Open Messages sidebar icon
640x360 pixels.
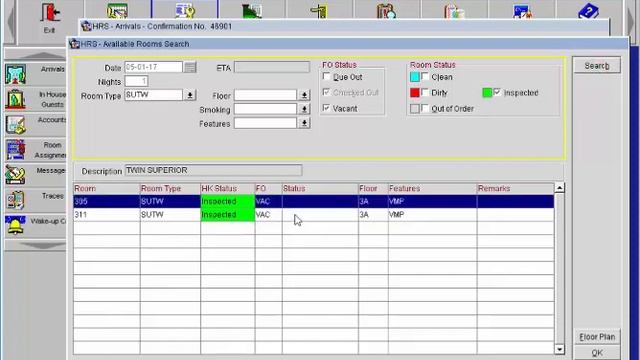tap(16, 175)
